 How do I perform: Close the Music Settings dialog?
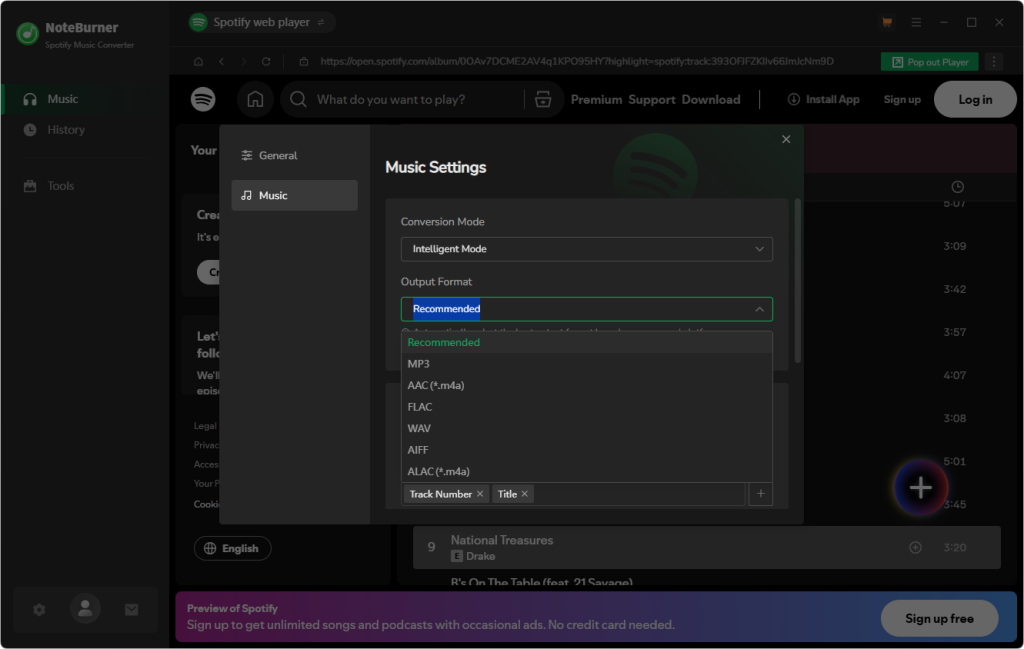point(786,139)
